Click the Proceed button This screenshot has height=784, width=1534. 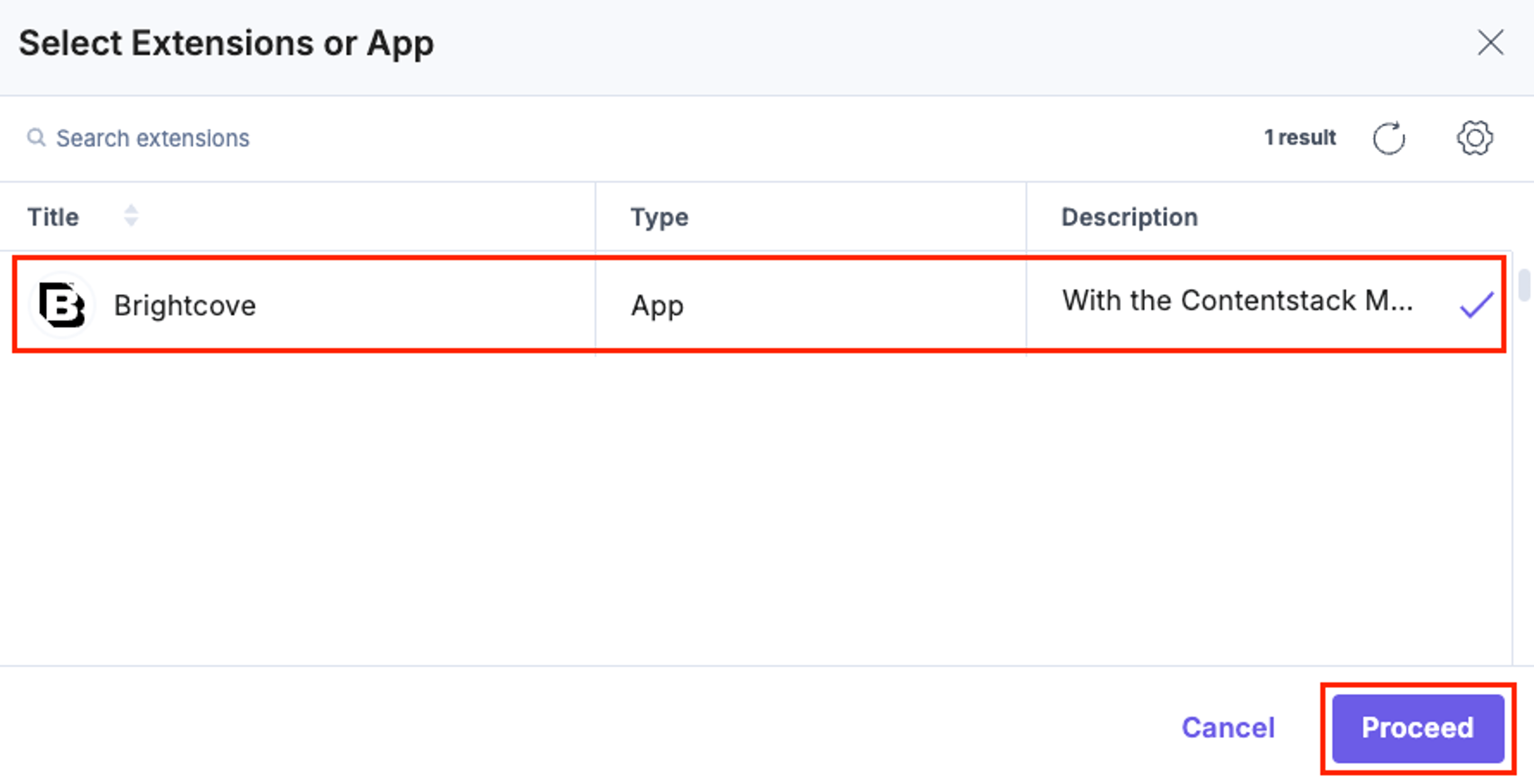point(1418,728)
